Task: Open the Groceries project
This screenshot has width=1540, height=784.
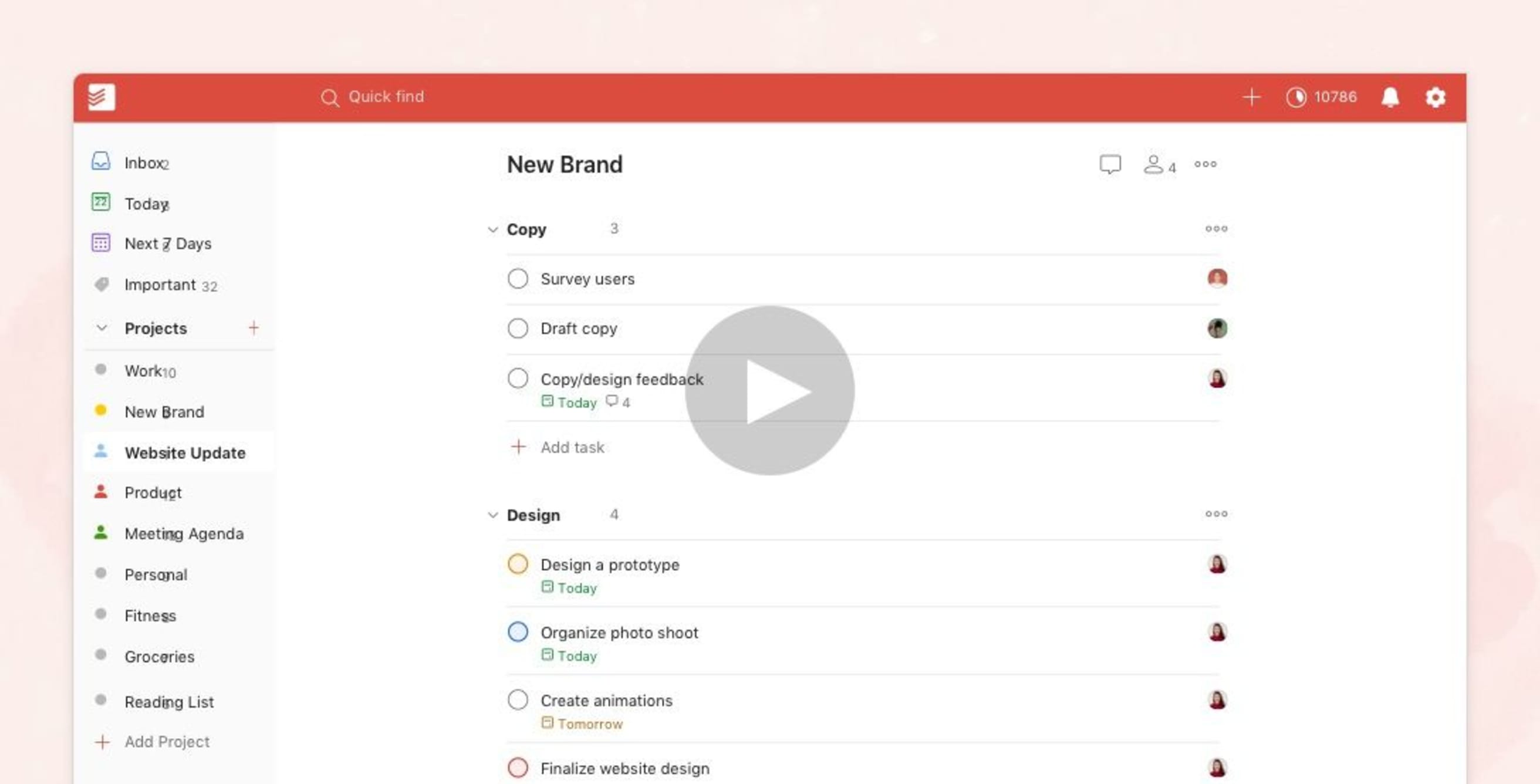Action: 180,656
